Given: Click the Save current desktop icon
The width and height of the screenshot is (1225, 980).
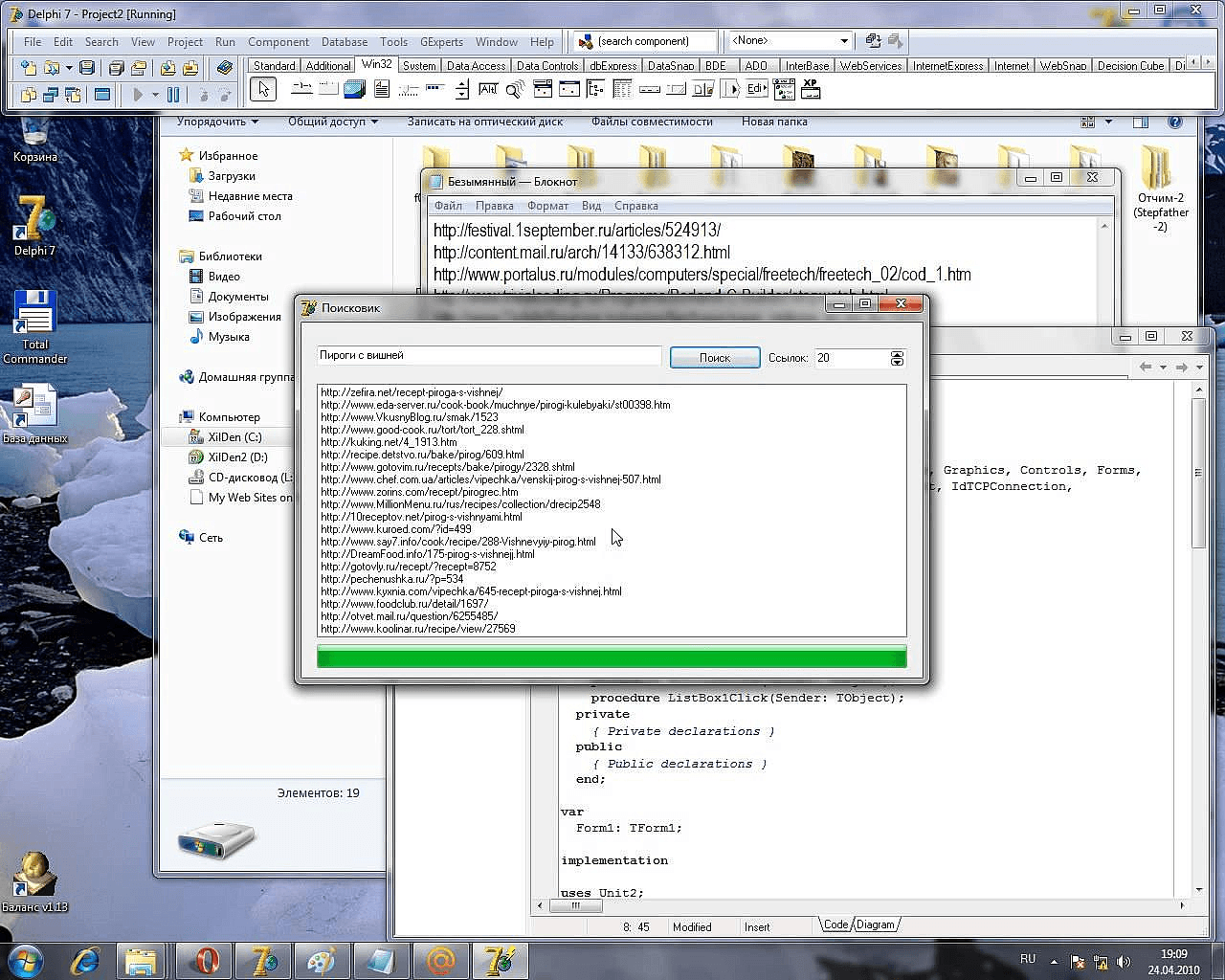Looking at the screenshot, I should 873,41.
